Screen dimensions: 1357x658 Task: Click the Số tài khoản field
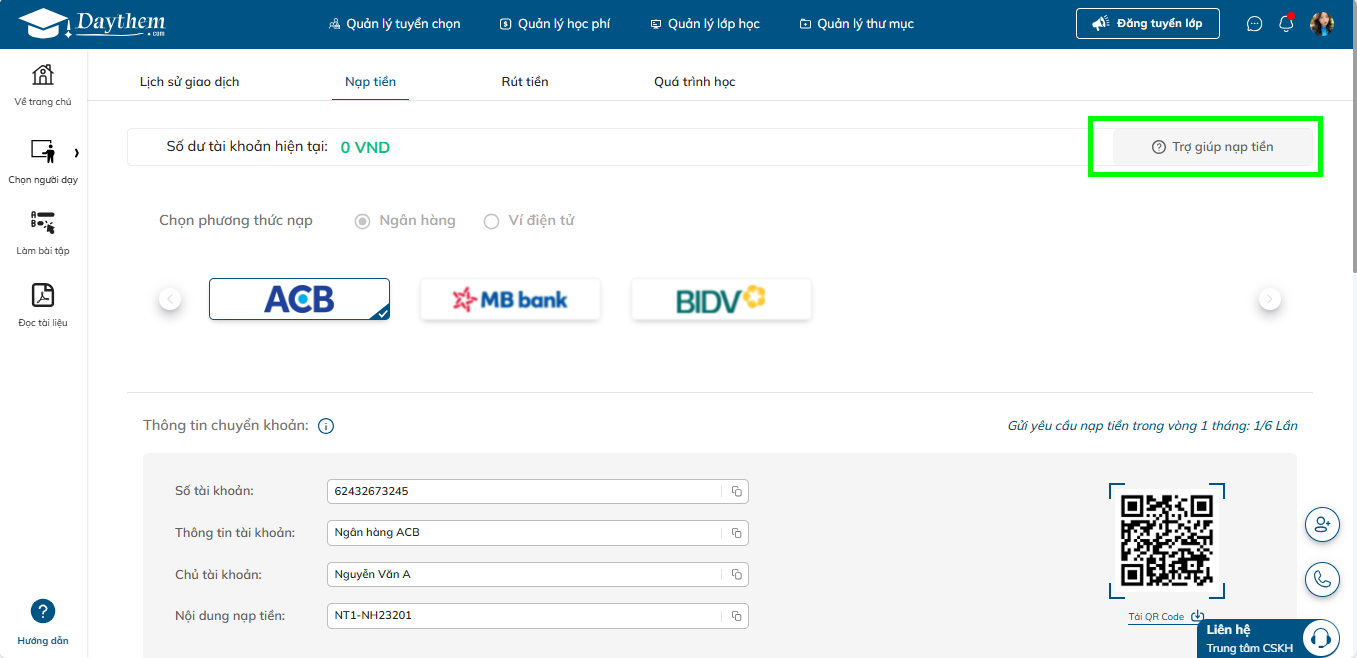[x=538, y=491]
